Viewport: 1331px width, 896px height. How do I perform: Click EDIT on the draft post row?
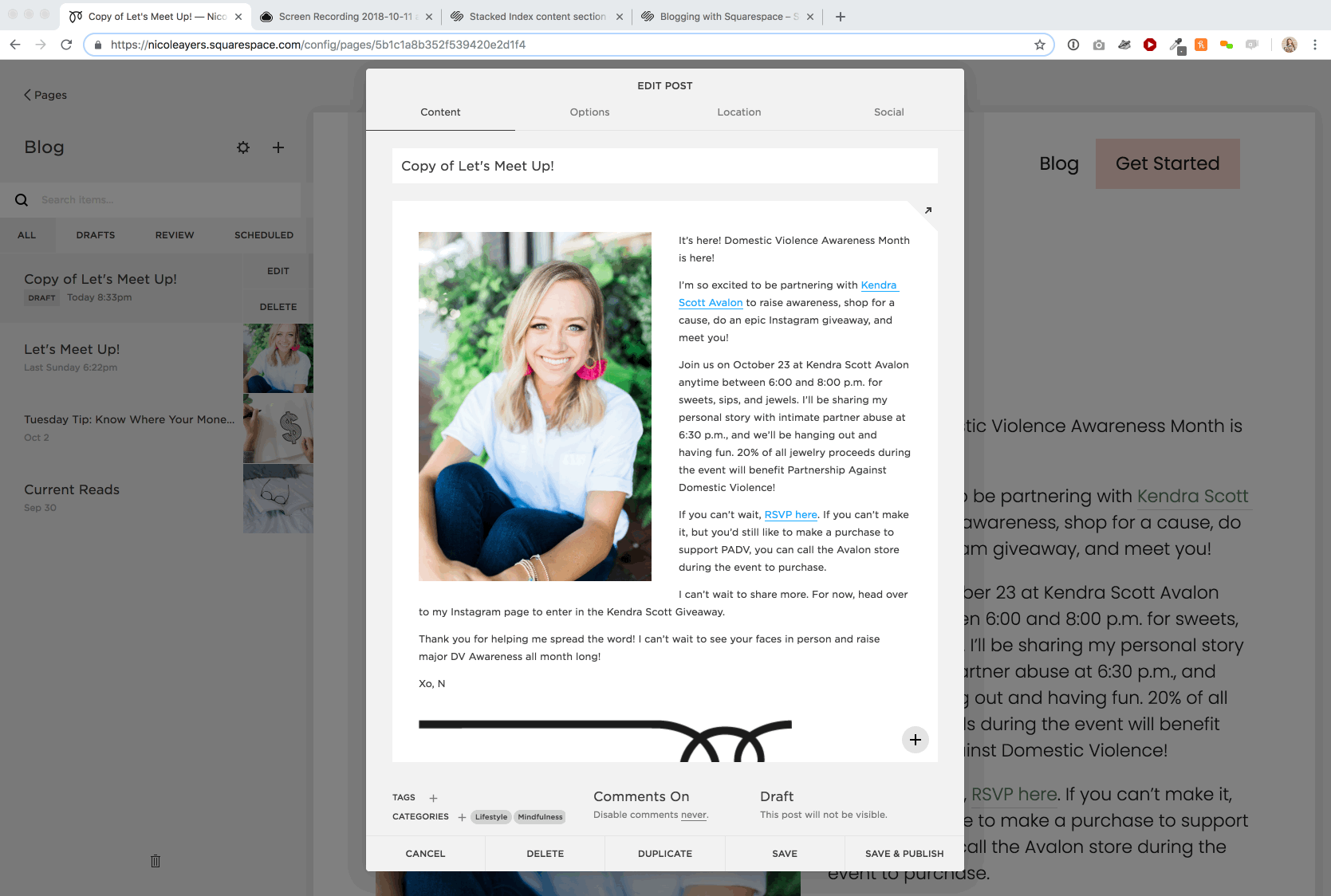[278, 271]
